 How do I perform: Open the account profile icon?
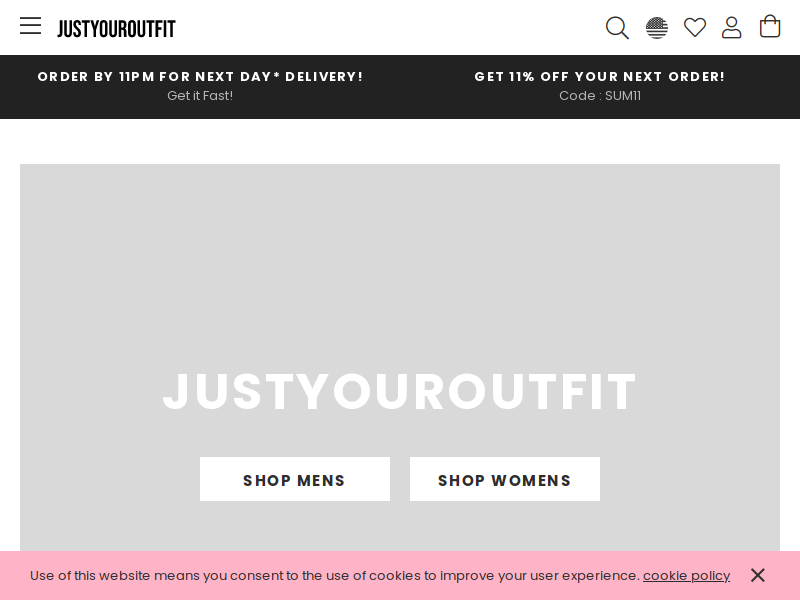click(x=732, y=28)
